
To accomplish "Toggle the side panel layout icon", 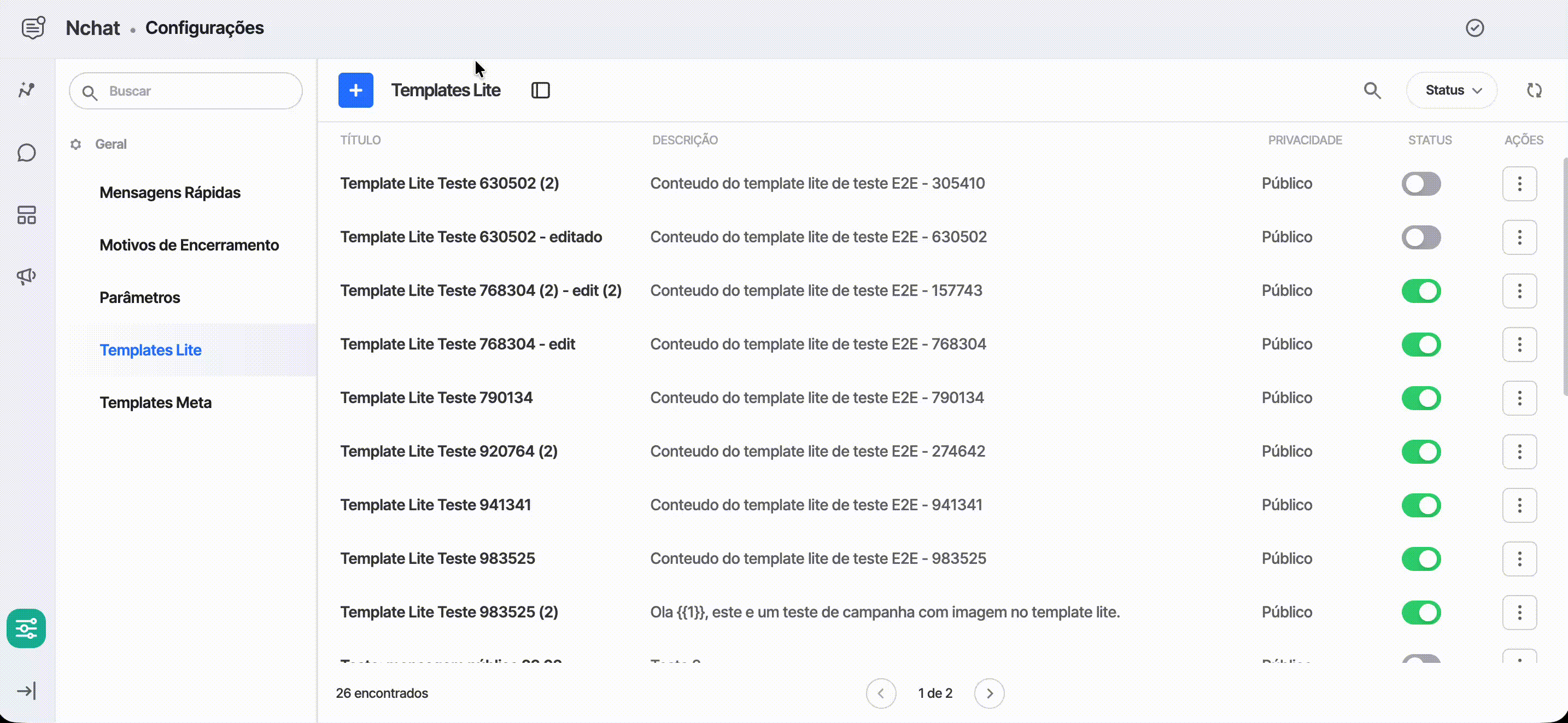I will [x=541, y=90].
